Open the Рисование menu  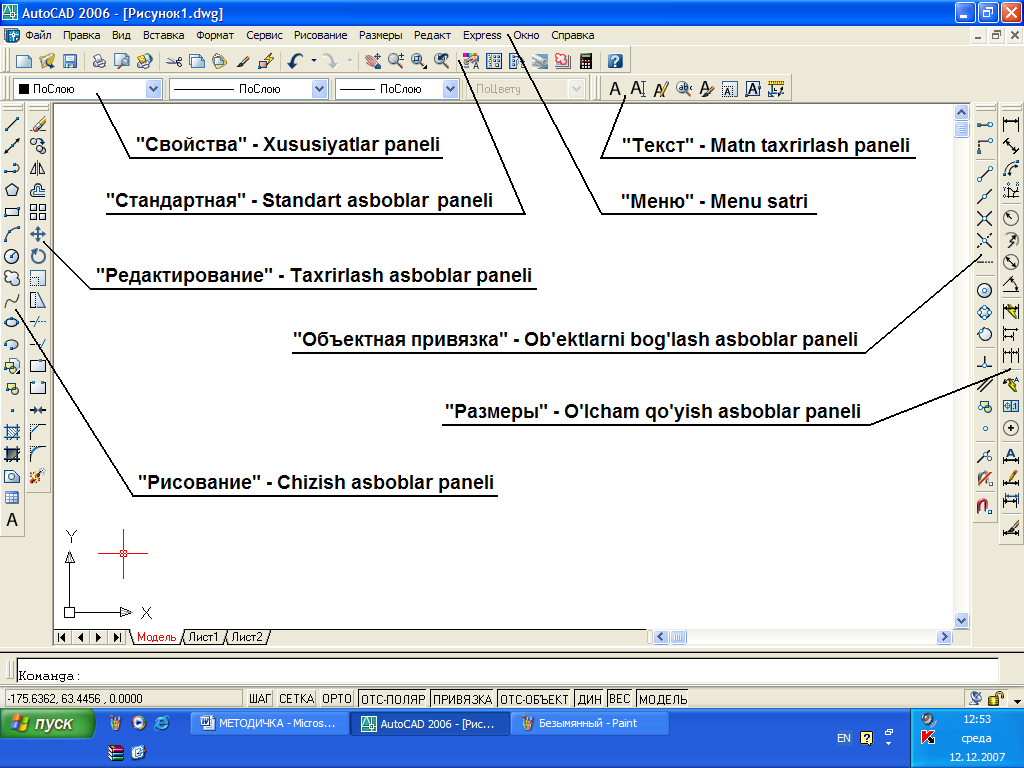point(321,35)
